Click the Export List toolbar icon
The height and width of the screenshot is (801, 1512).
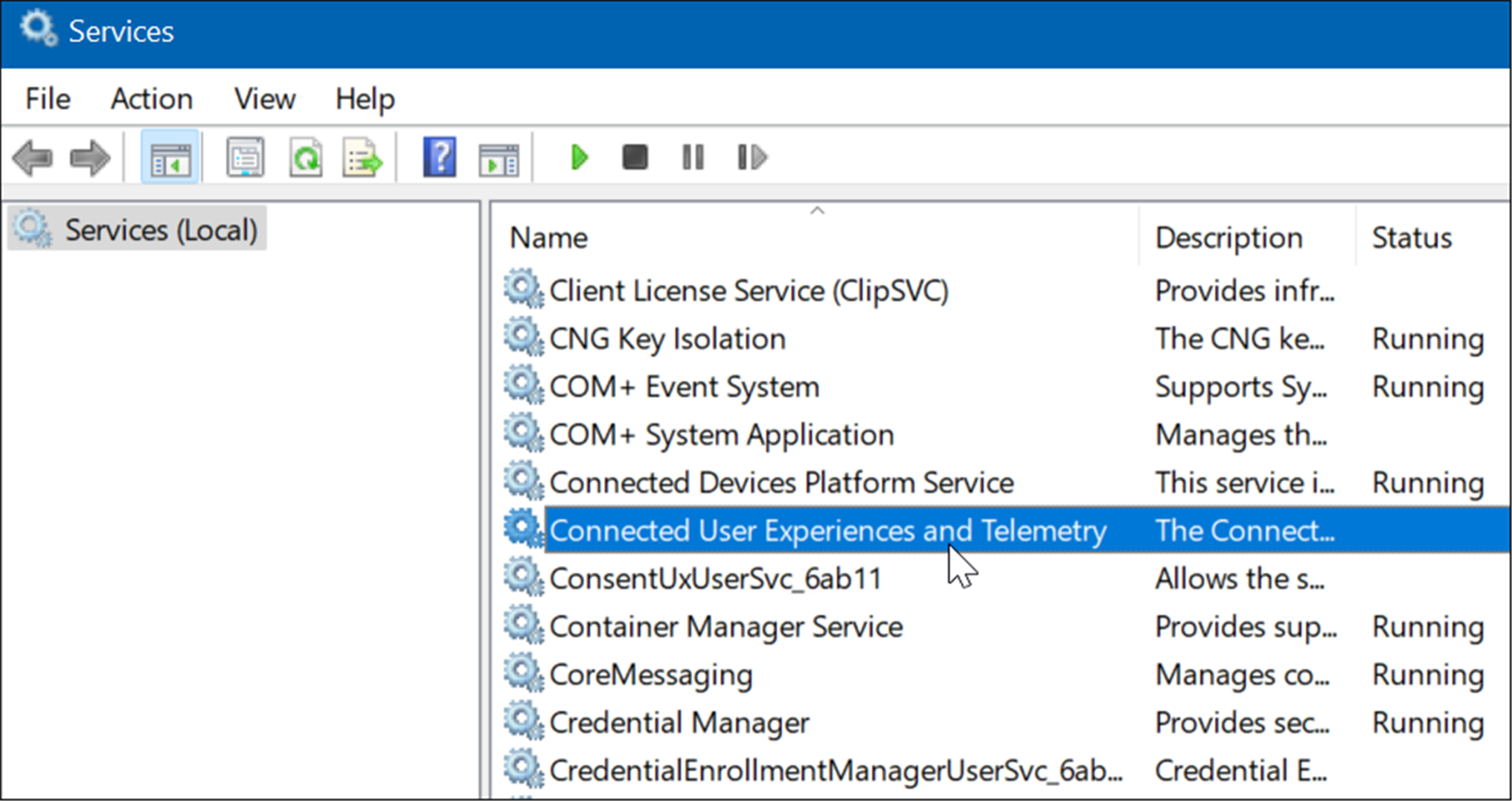coord(362,158)
